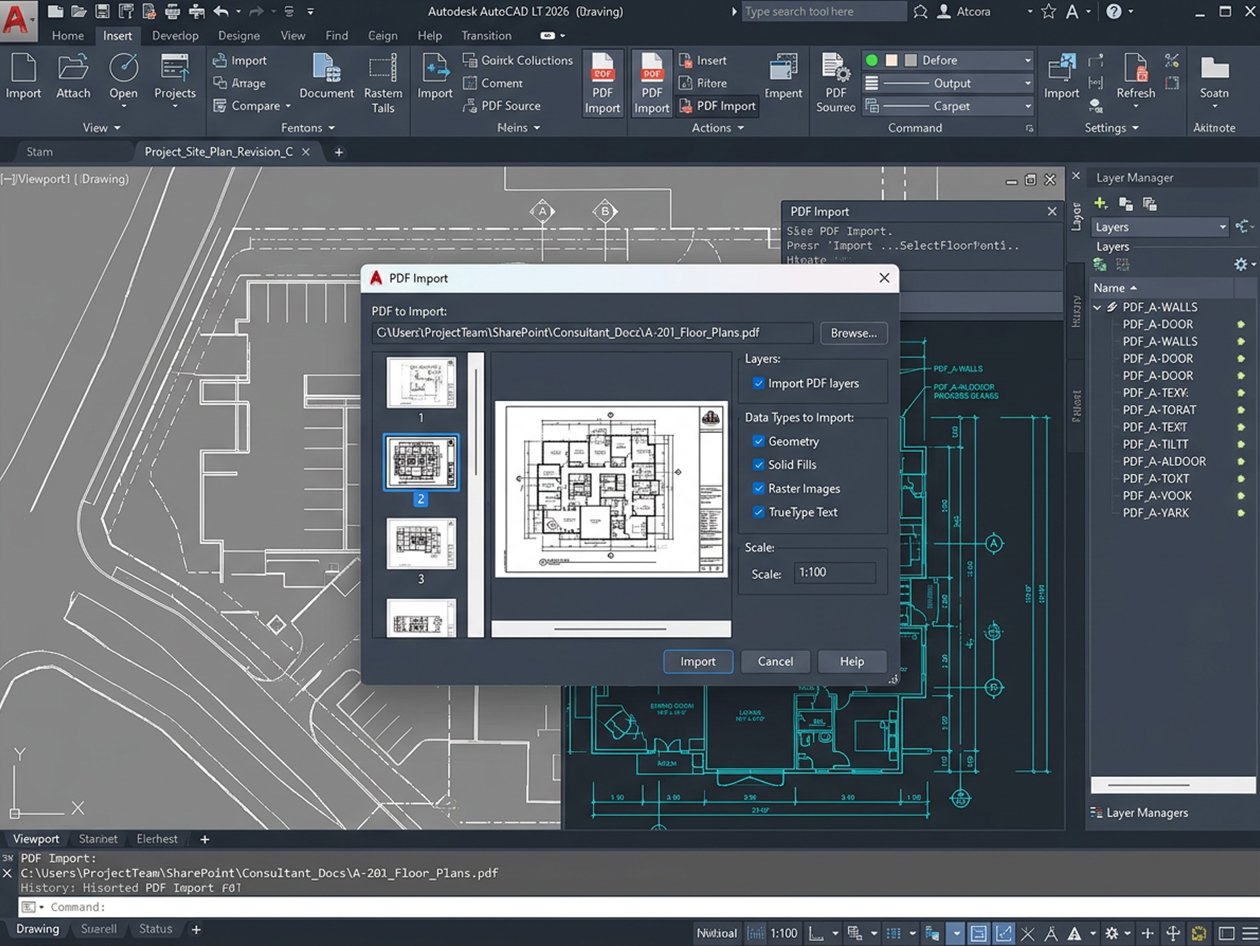
Task: Click the Import button in PDF Import dialog
Action: pyautogui.click(x=698, y=661)
